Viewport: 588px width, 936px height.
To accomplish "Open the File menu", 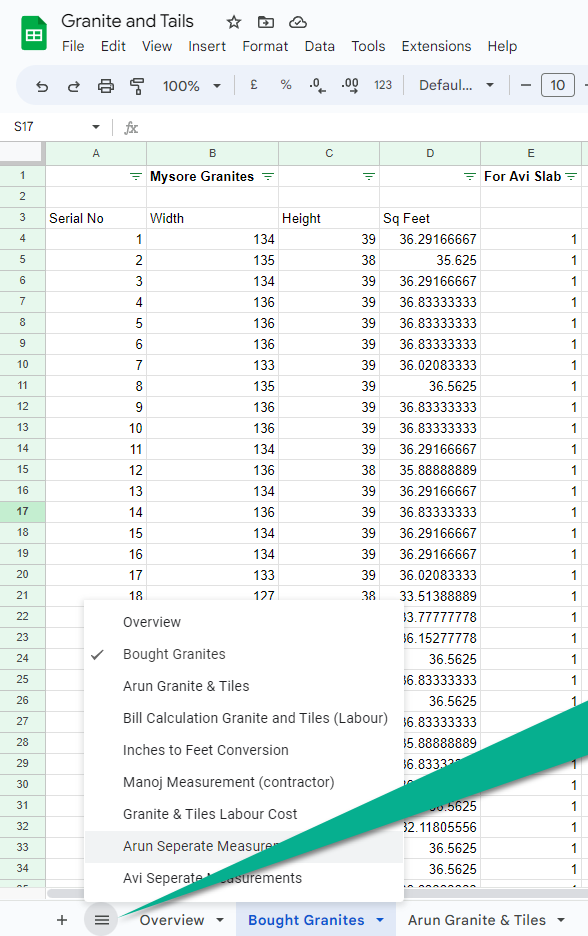I will (73, 47).
